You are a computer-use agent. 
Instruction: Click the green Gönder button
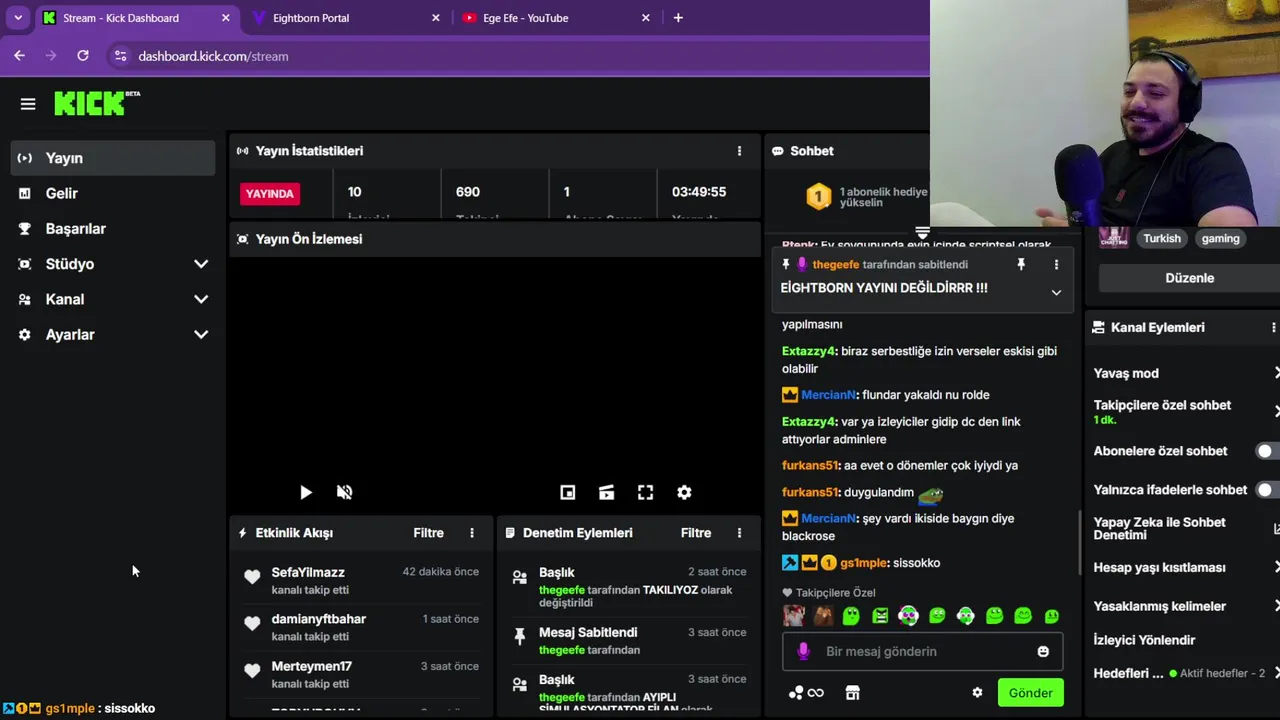[1030, 693]
